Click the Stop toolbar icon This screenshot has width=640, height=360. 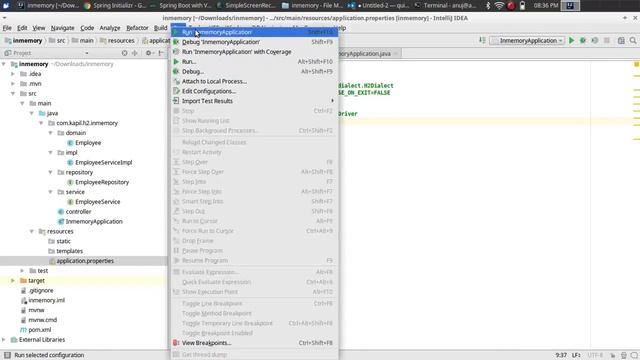click(607, 40)
